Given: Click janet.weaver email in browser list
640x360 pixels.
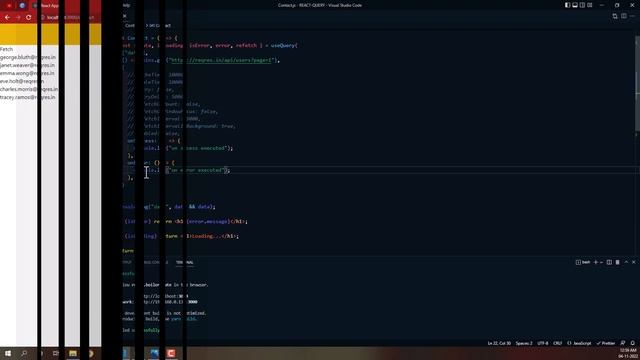Looking at the screenshot, I should click(27, 65).
